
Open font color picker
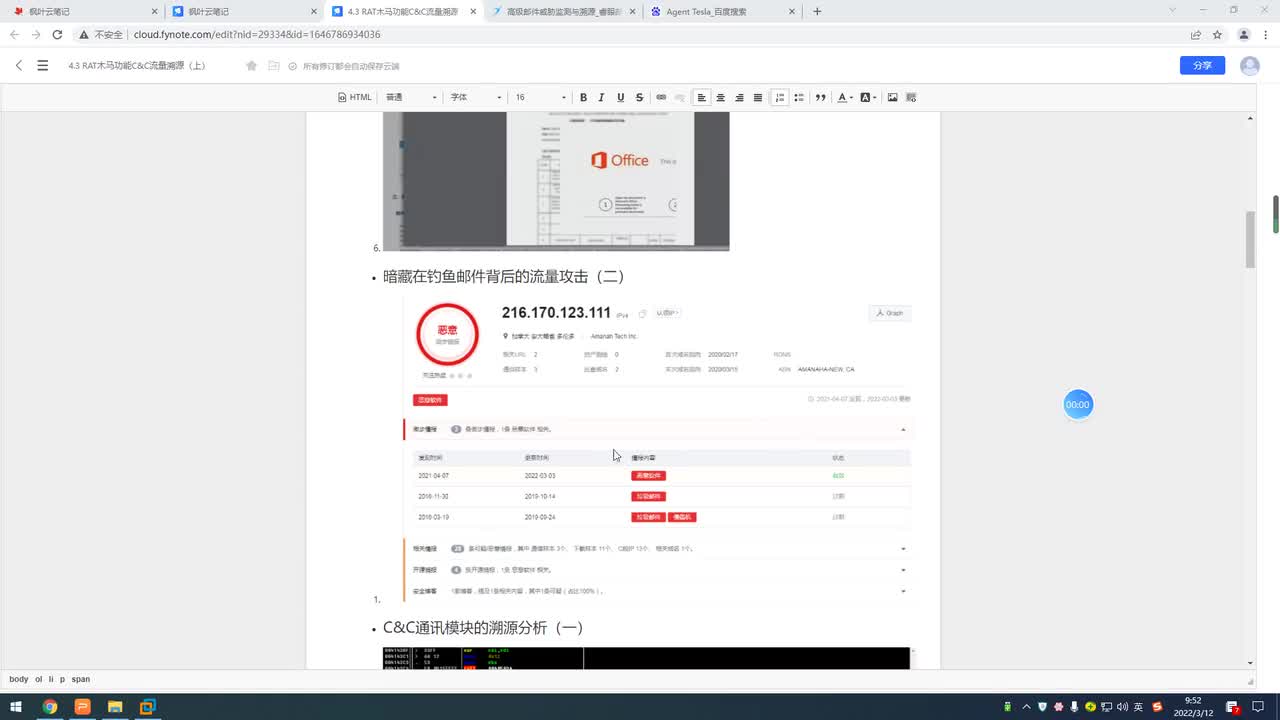click(x=845, y=97)
